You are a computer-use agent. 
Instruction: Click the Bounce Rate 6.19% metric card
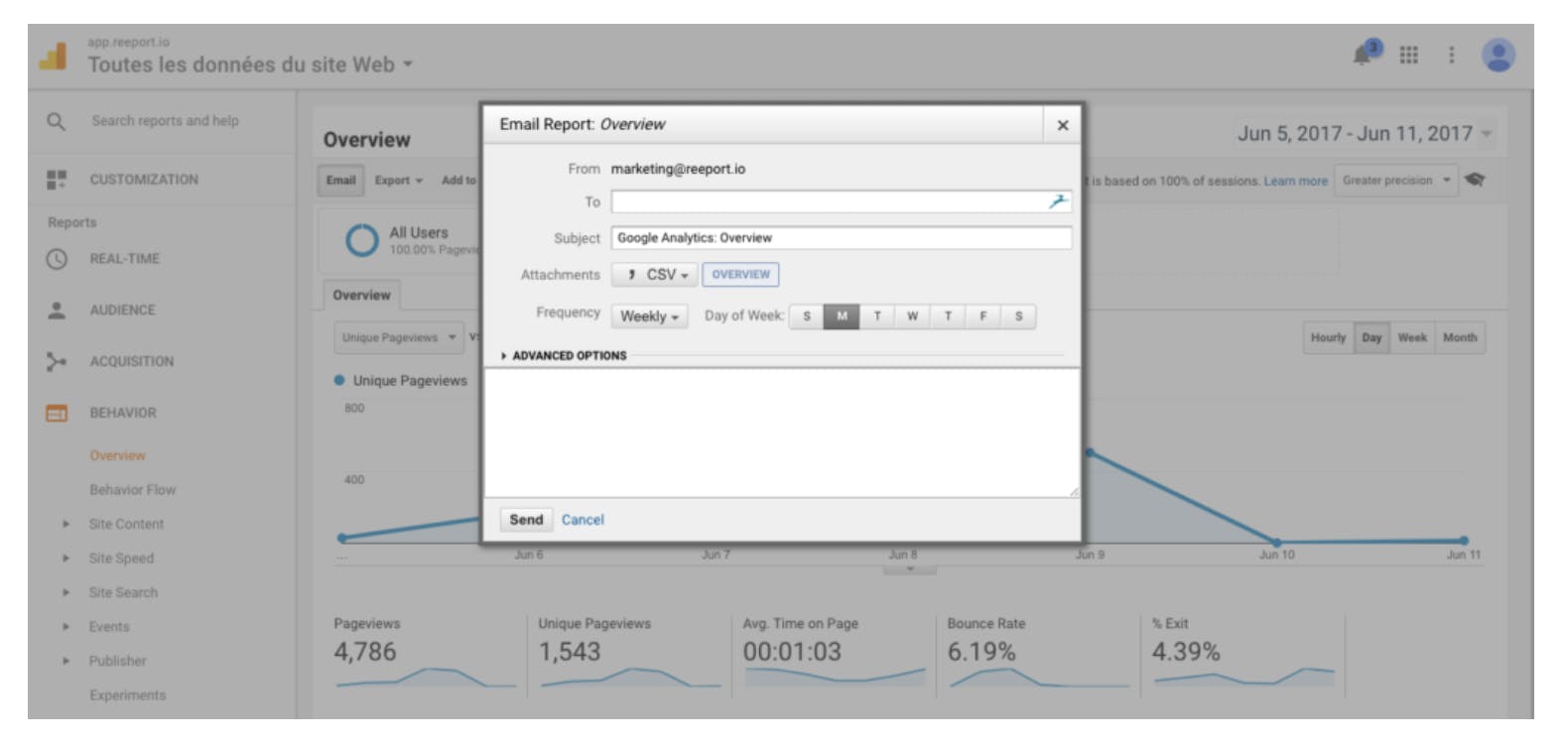pos(1038,653)
